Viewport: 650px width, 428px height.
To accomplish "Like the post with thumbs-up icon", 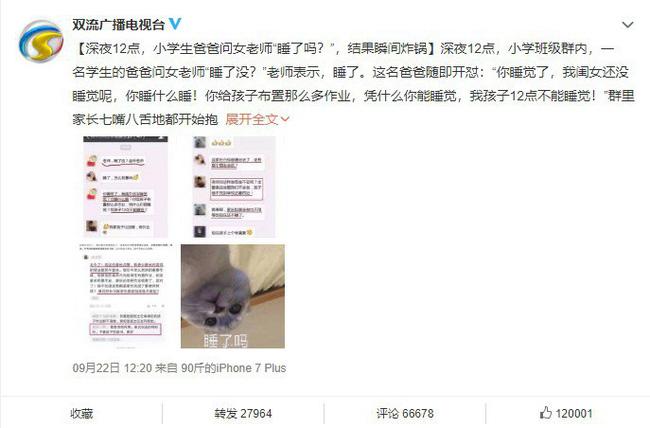I will coord(546,413).
